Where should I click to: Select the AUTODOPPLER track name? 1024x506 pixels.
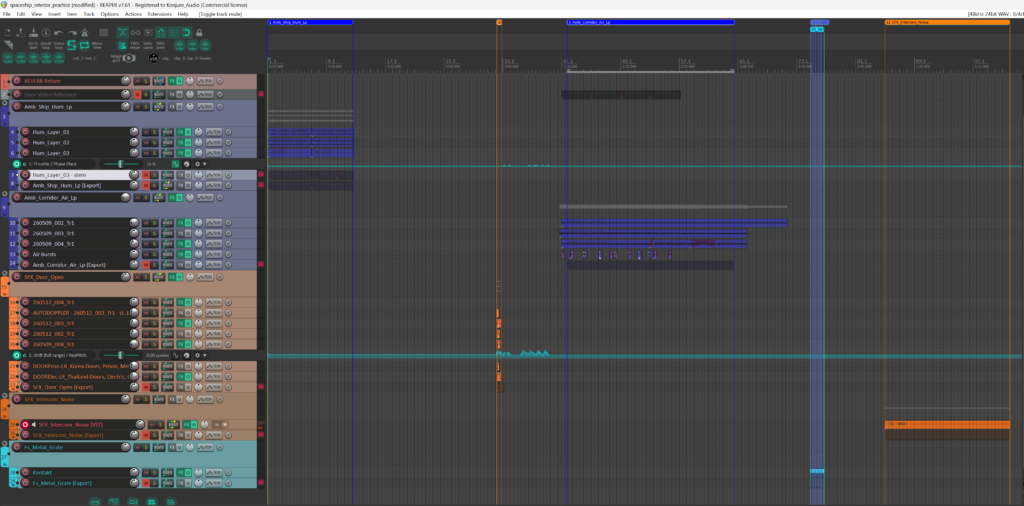82,313
